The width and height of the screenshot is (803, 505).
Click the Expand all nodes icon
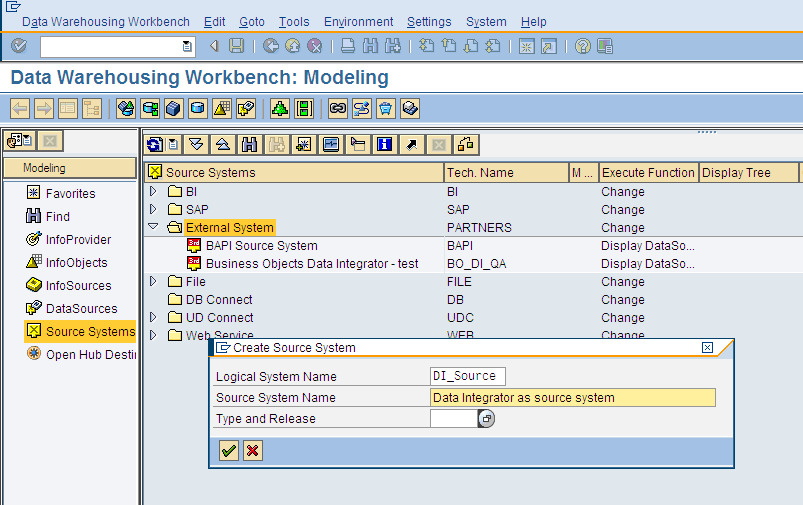tap(196, 145)
